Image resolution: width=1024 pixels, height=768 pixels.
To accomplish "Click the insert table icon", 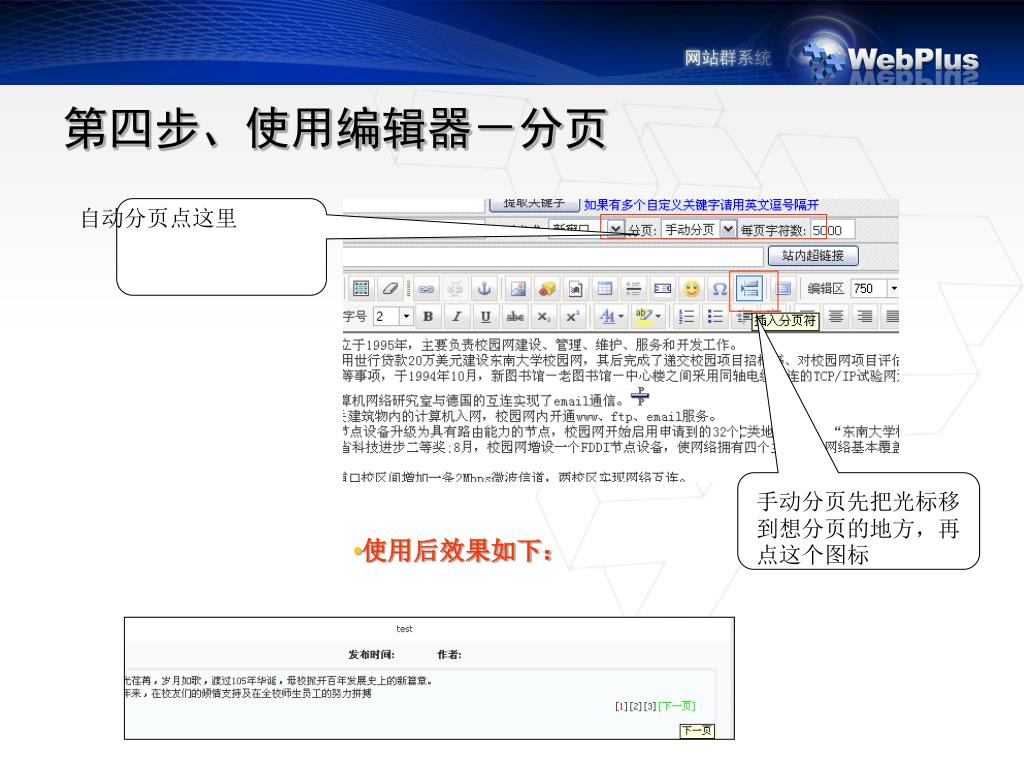I will tap(605, 288).
